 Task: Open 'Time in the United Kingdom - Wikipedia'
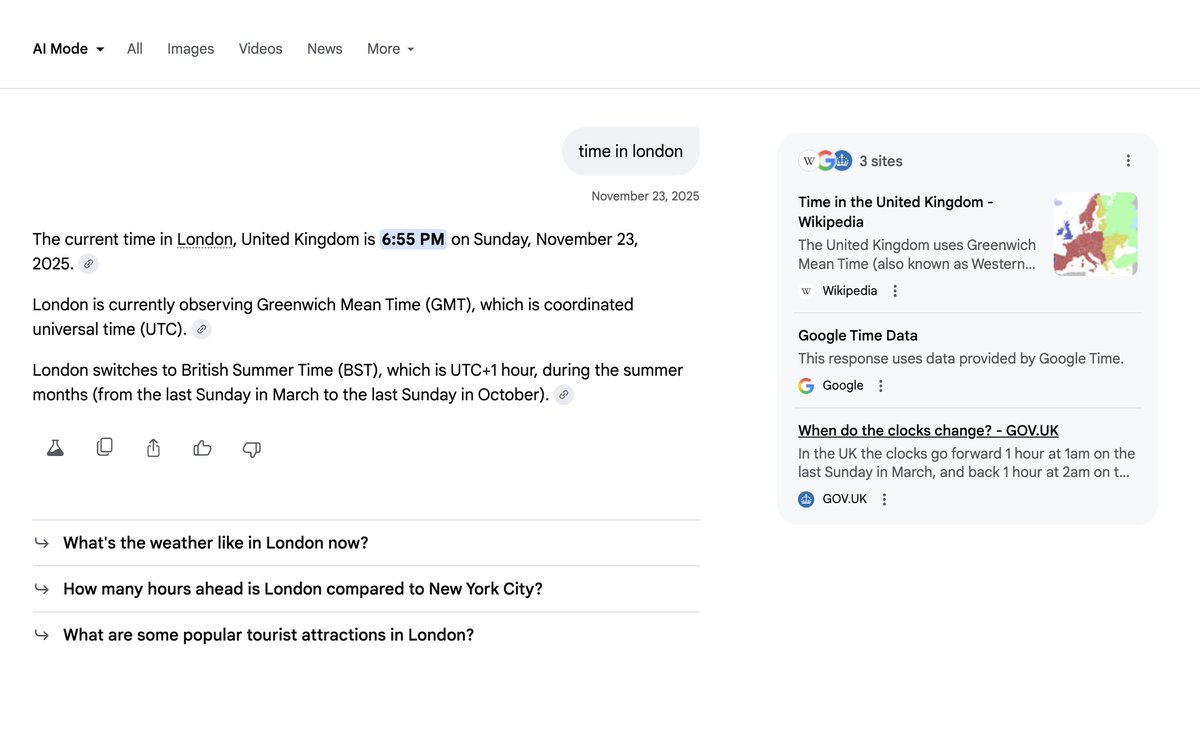click(896, 212)
